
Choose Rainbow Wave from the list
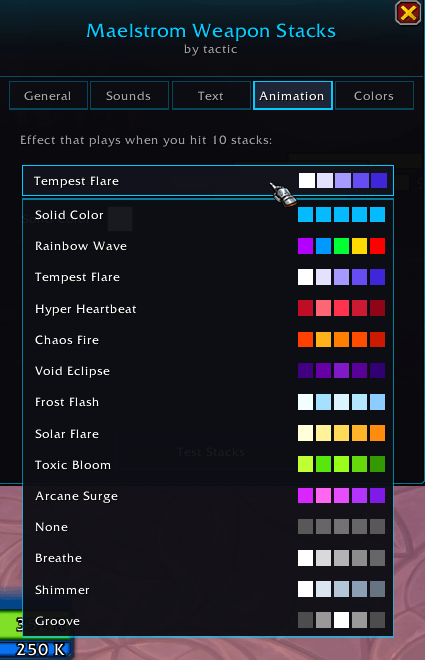click(x=208, y=246)
